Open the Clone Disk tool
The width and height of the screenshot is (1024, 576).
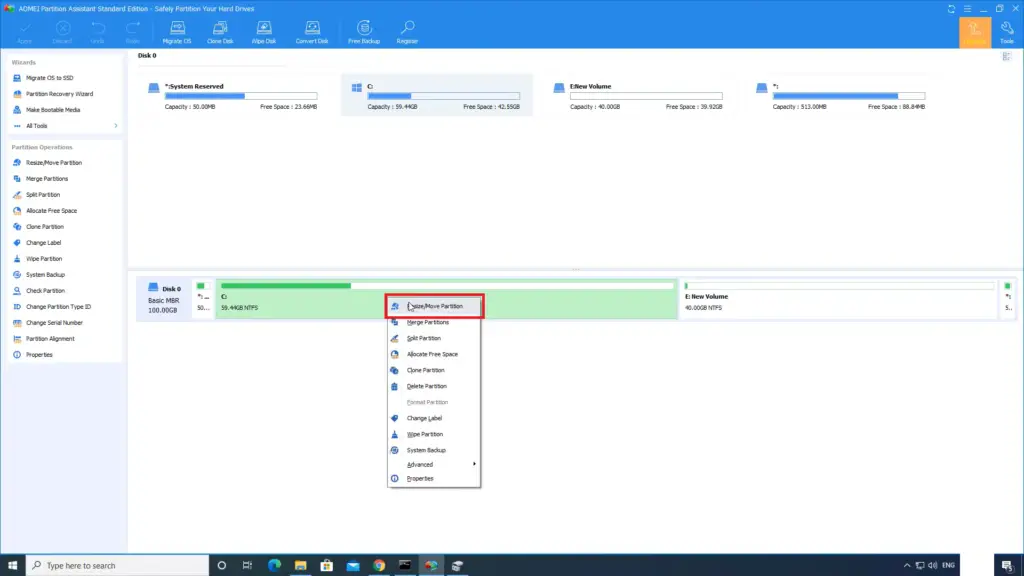point(220,32)
